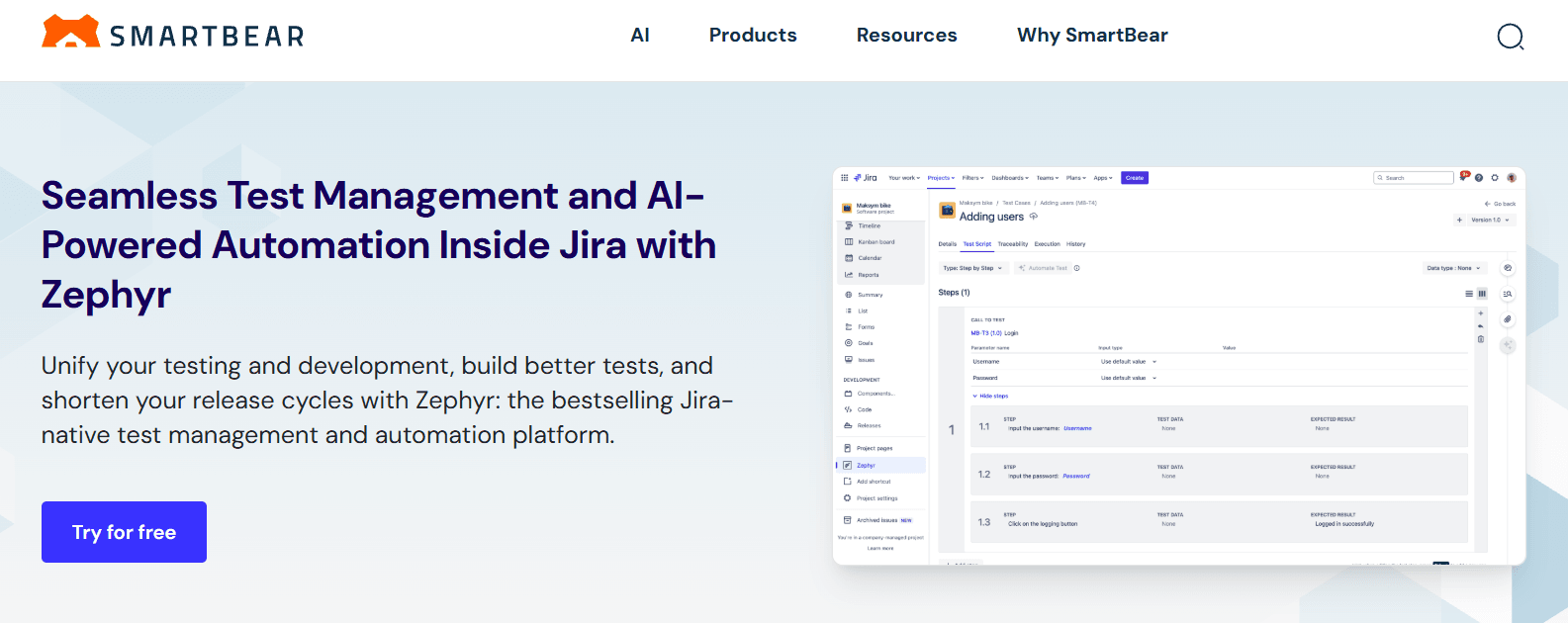Click the Jira Search field
Viewport: 1568px width, 623px height.
click(1414, 178)
